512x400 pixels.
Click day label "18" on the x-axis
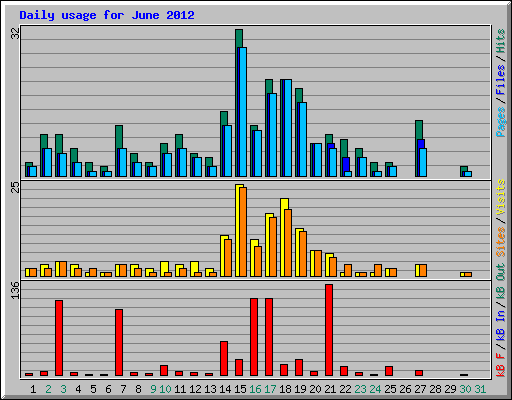click(285, 389)
